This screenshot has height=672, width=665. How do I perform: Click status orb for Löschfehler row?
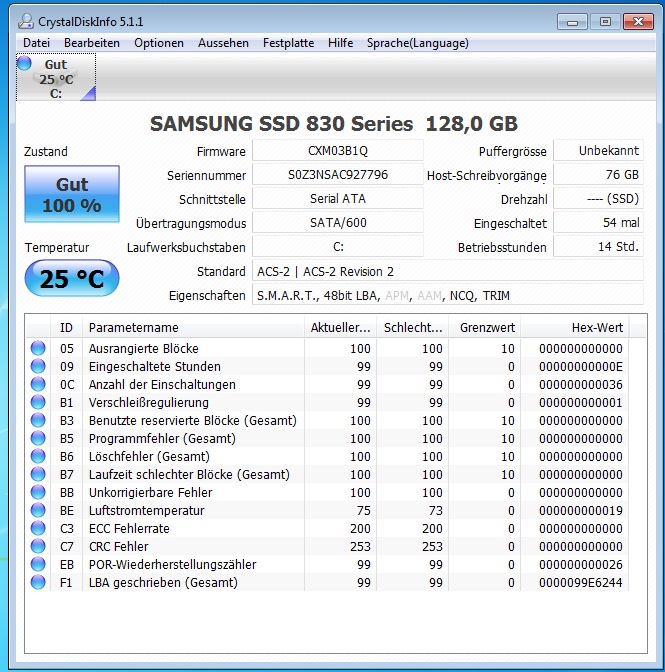[x=38, y=456]
